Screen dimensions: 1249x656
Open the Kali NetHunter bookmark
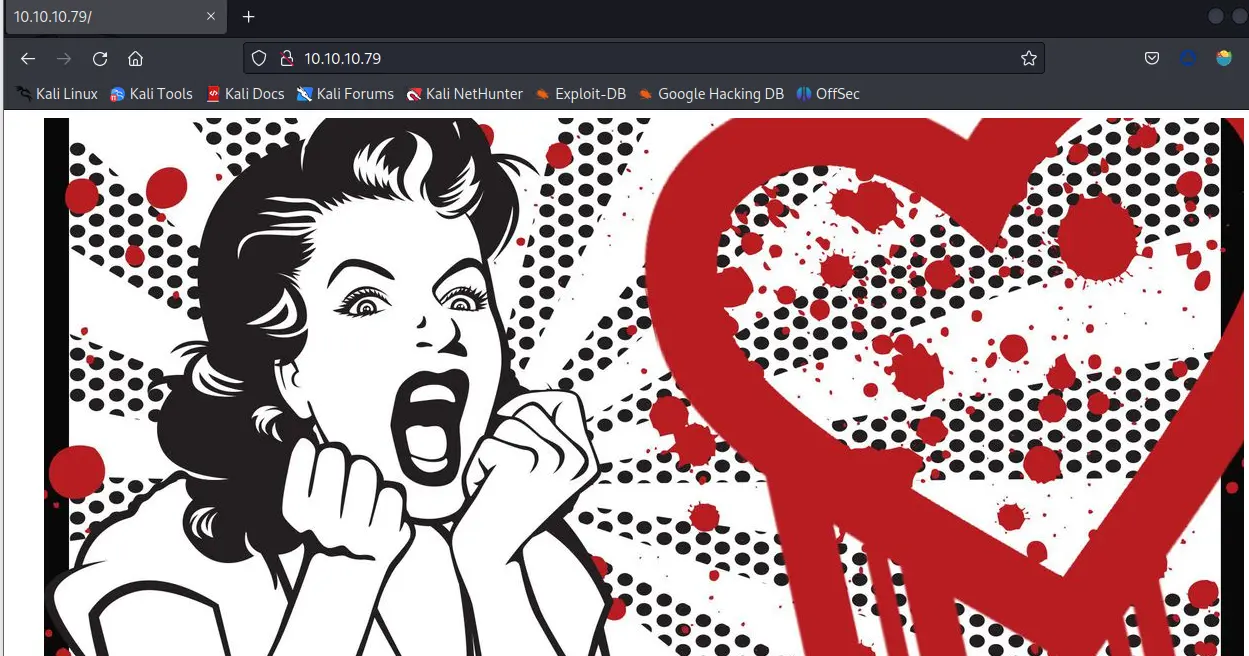coord(465,94)
